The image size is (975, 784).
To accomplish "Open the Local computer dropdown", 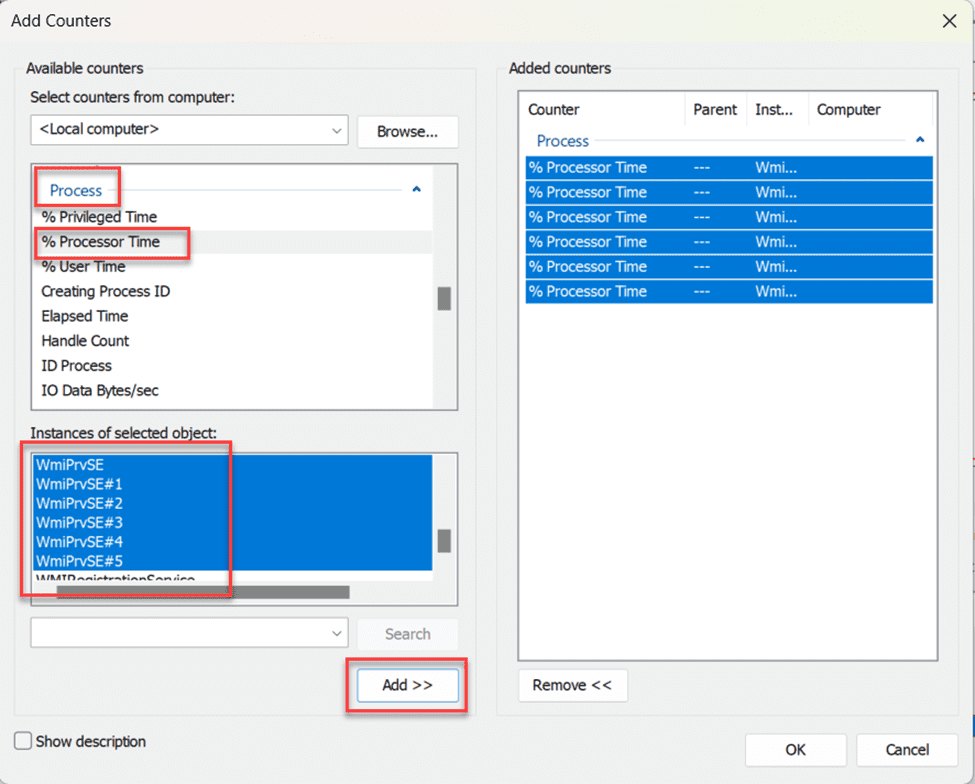I will 189,130.
